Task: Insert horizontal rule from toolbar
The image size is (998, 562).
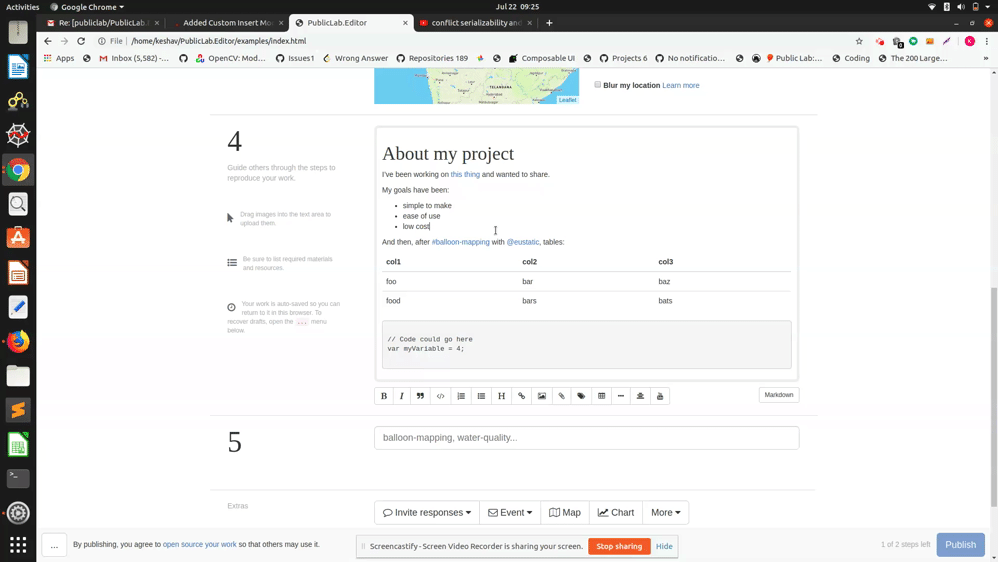Action: [x=621, y=396]
